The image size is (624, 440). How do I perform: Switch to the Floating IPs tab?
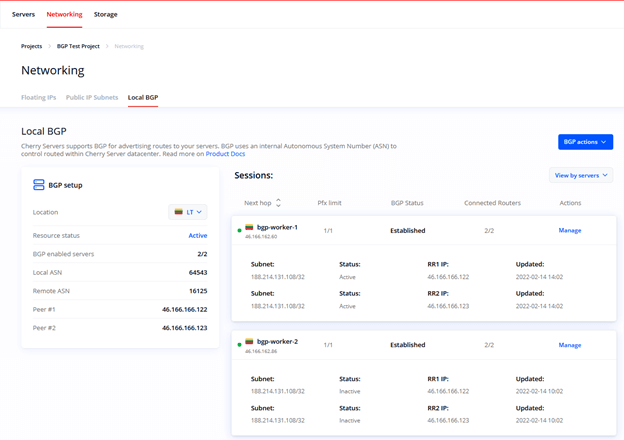coord(39,98)
